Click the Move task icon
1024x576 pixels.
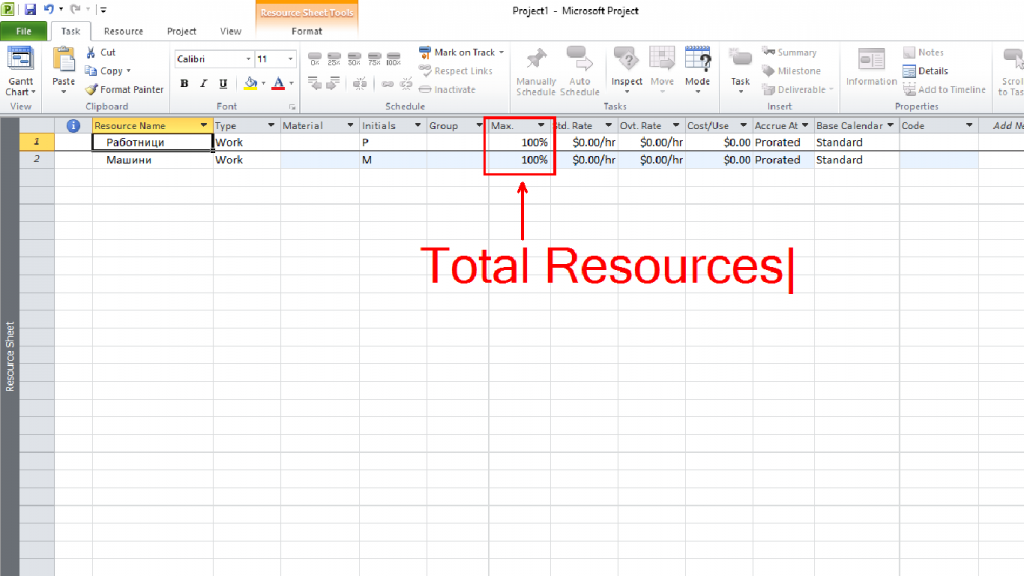pos(662,59)
